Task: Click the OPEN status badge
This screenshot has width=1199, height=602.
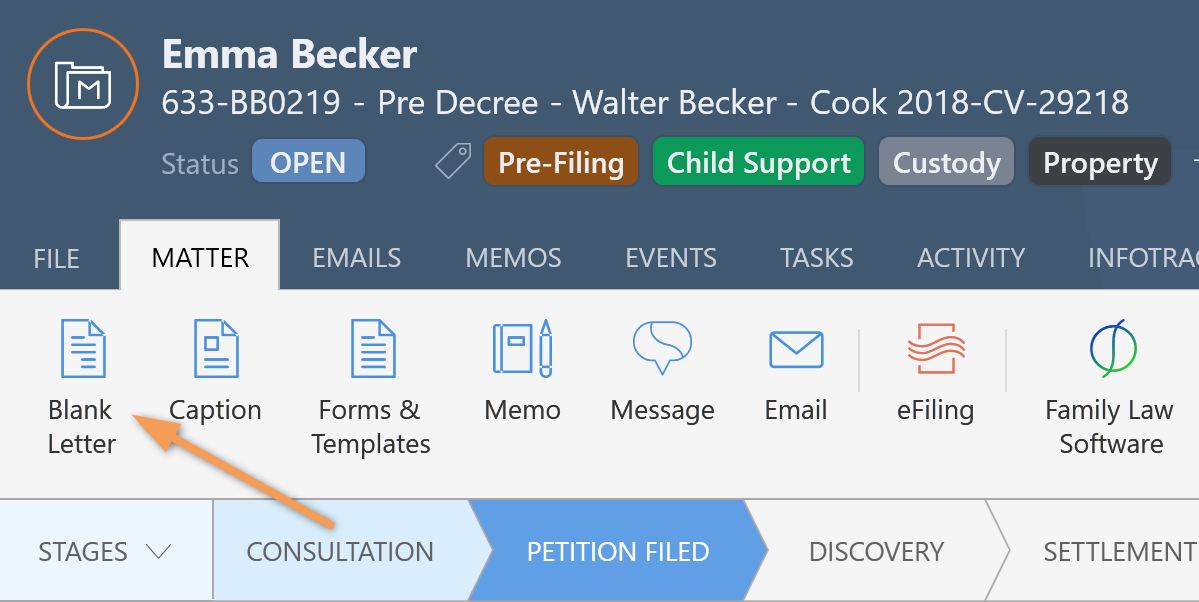Action: coord(308,162)
